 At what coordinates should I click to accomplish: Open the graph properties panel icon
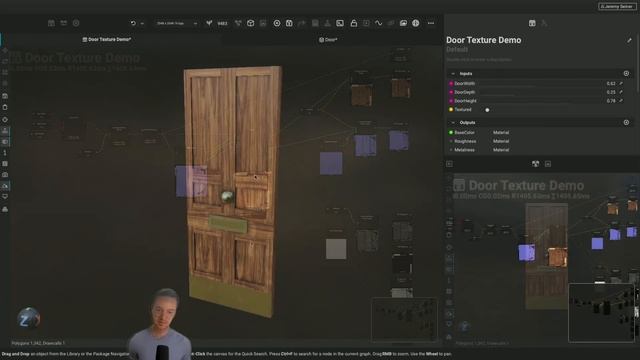point(532,23)
